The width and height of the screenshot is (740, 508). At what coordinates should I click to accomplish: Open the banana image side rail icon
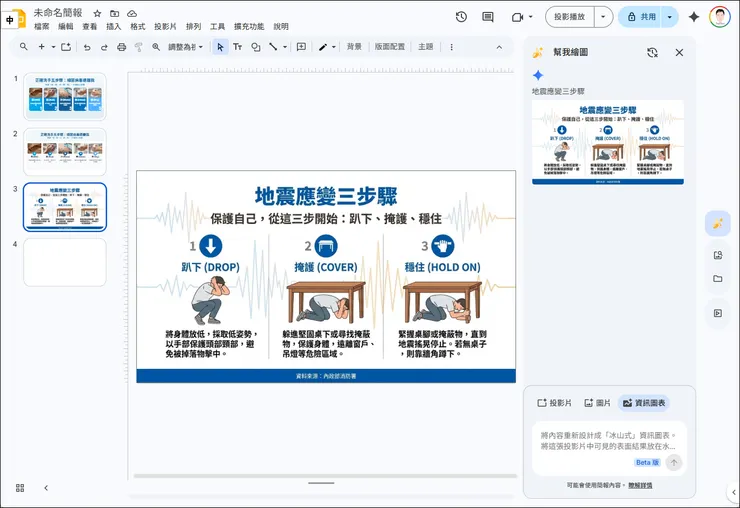(718, 223)
